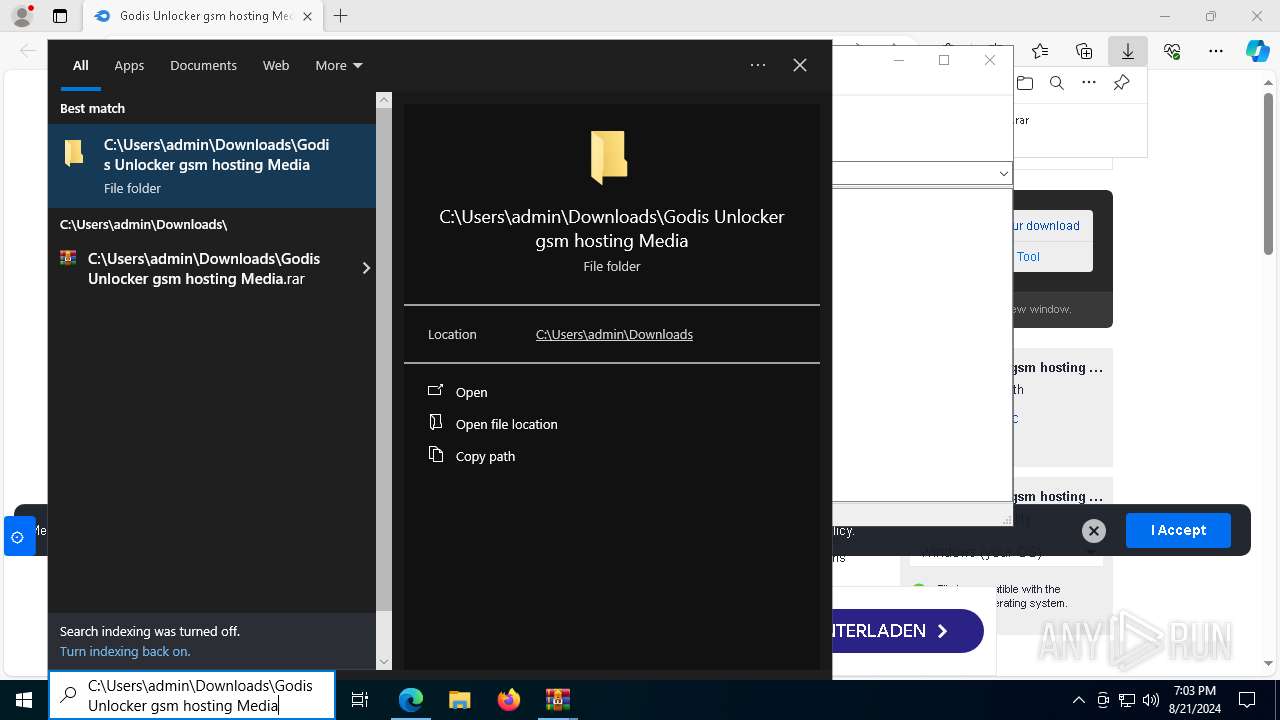Click the search results scroll up arrow
1280x720 pixels.
click(x=384, y=100)
